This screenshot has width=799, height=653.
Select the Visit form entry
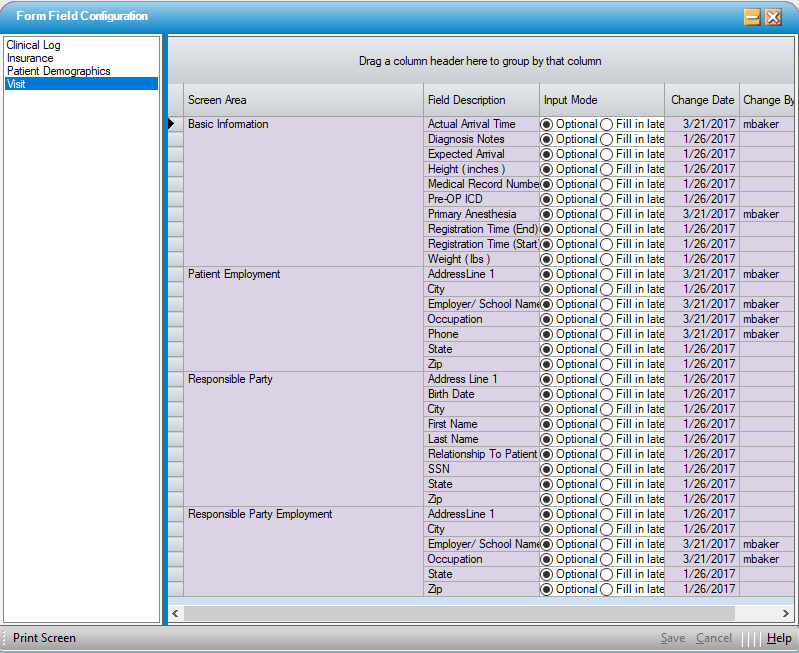[x=16, y=85]
